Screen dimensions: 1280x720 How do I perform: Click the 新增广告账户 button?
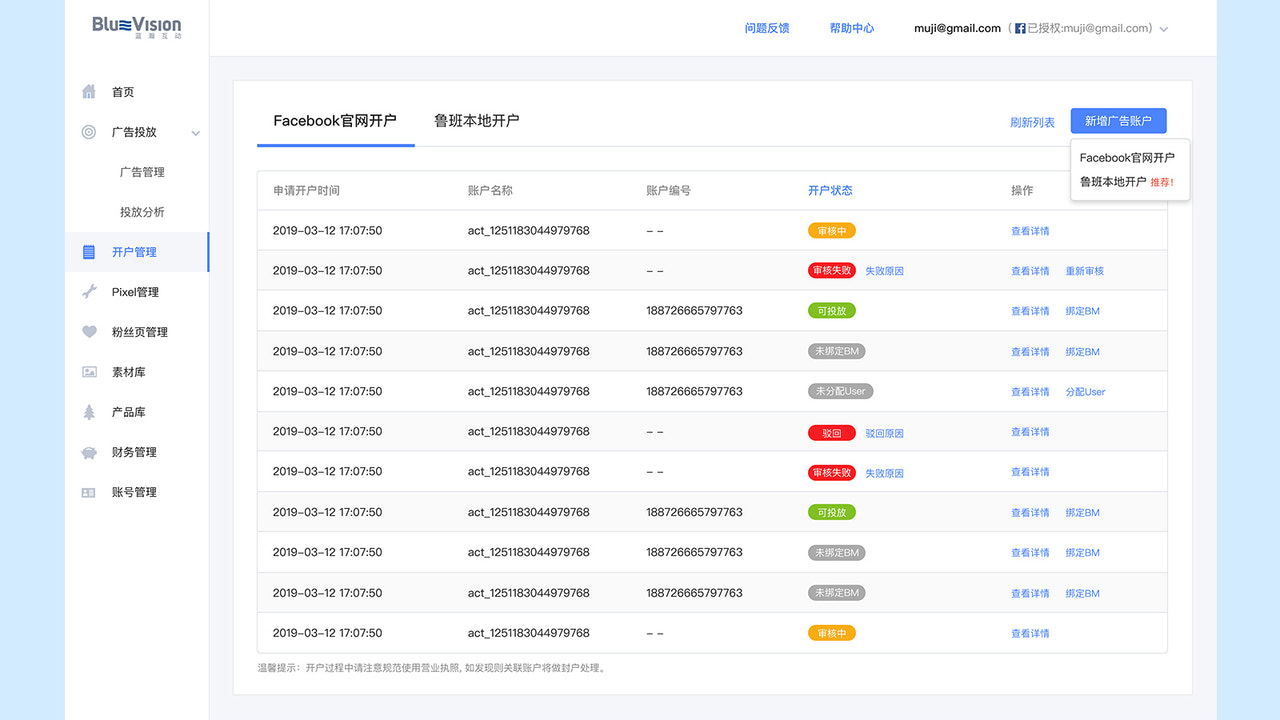coord(1118,121)
